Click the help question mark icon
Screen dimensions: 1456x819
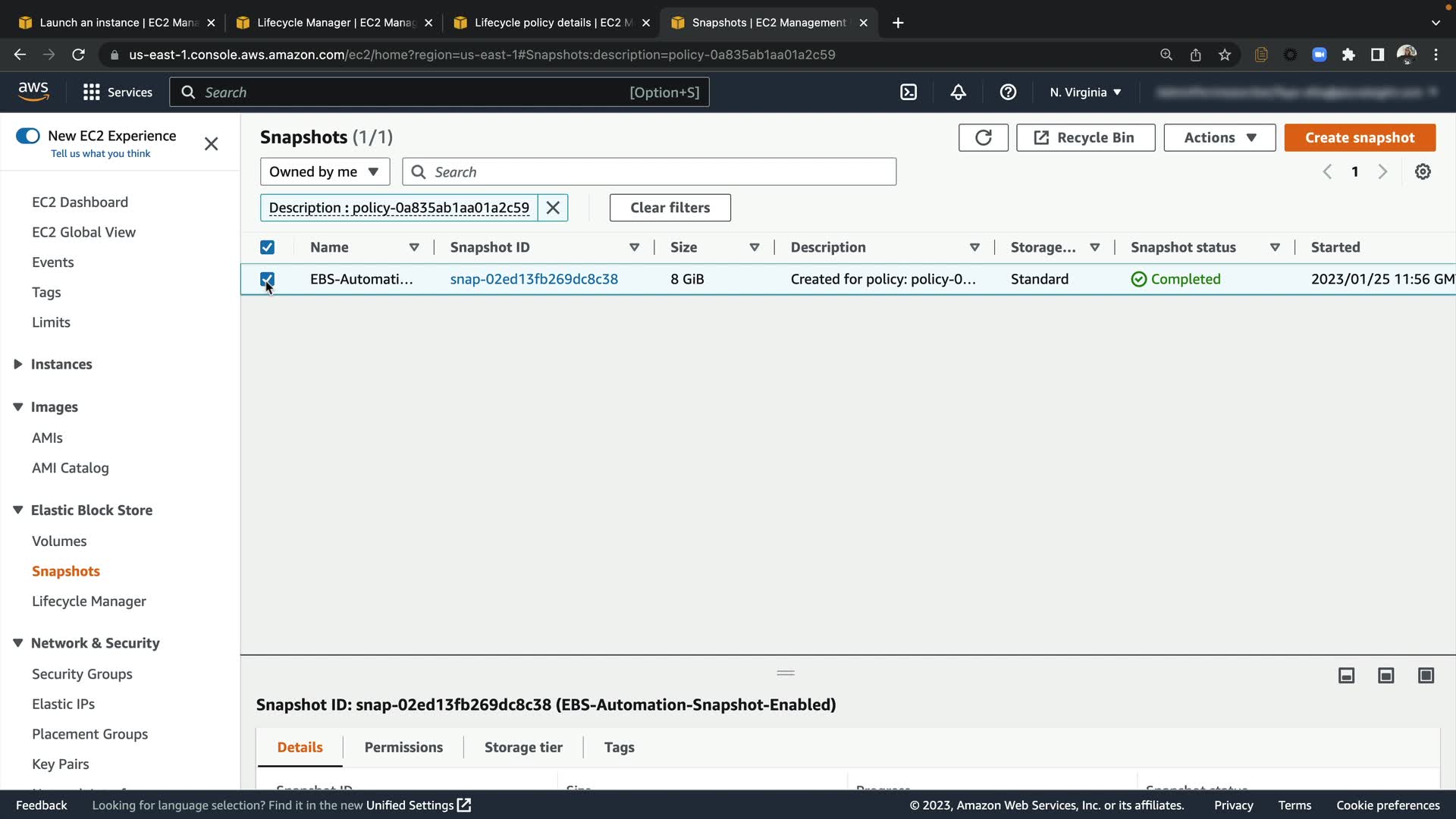[1008, 93]
